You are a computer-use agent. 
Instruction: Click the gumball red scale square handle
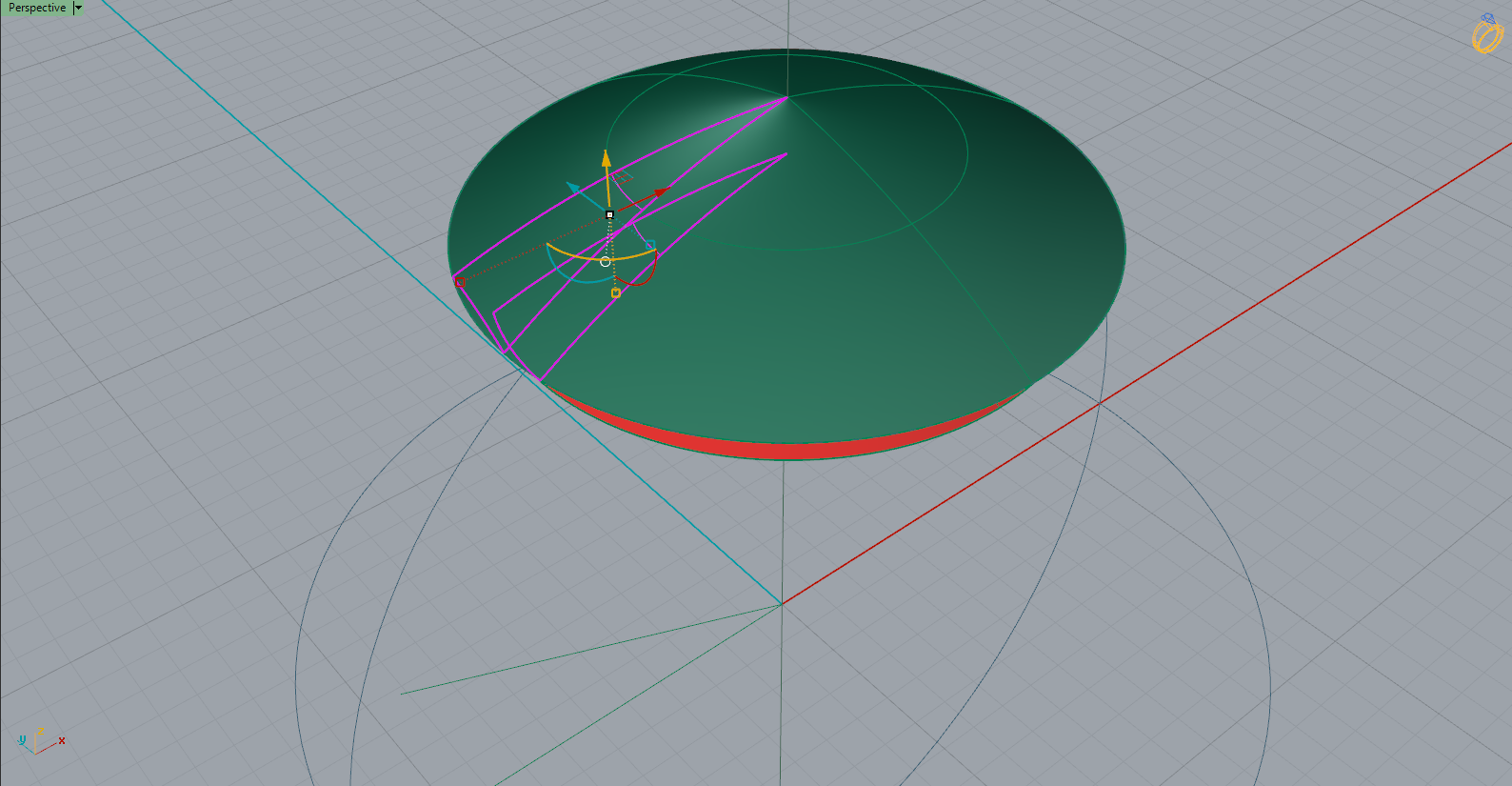460,282
